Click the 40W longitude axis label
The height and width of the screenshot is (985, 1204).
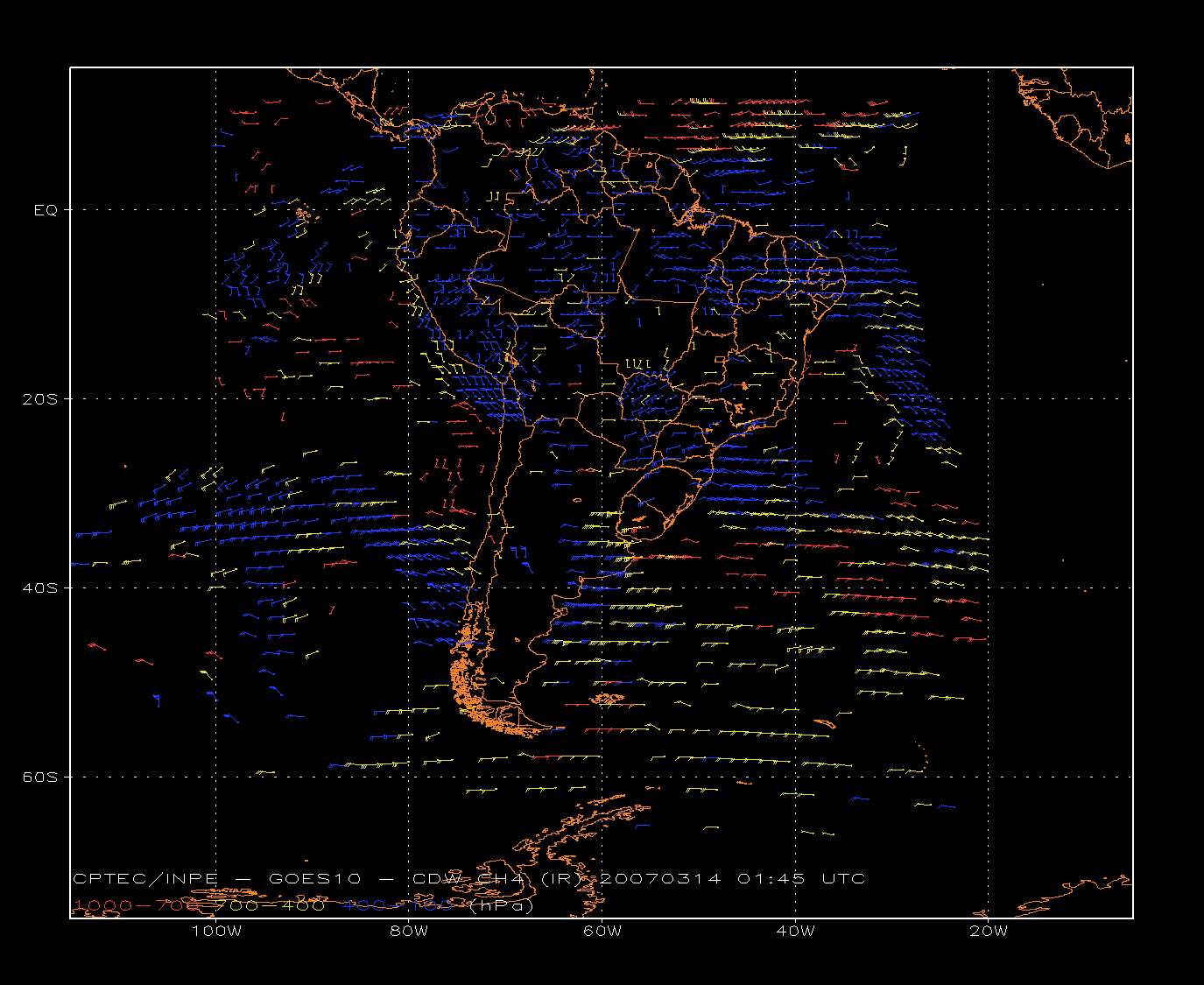point(795,932)
